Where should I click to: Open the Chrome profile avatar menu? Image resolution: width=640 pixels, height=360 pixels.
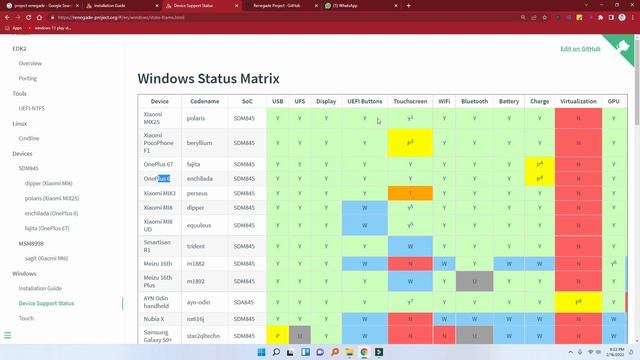[x=622, y=18]
